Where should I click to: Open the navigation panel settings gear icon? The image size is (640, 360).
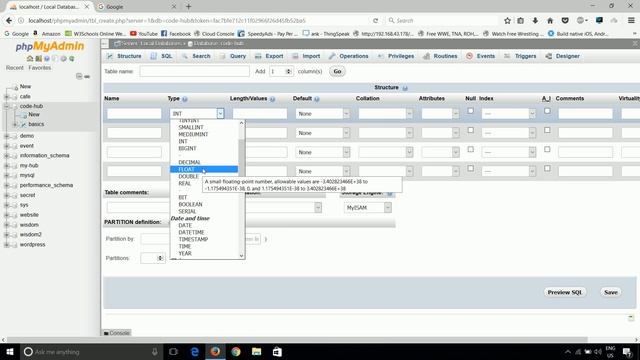coord(63,59)
